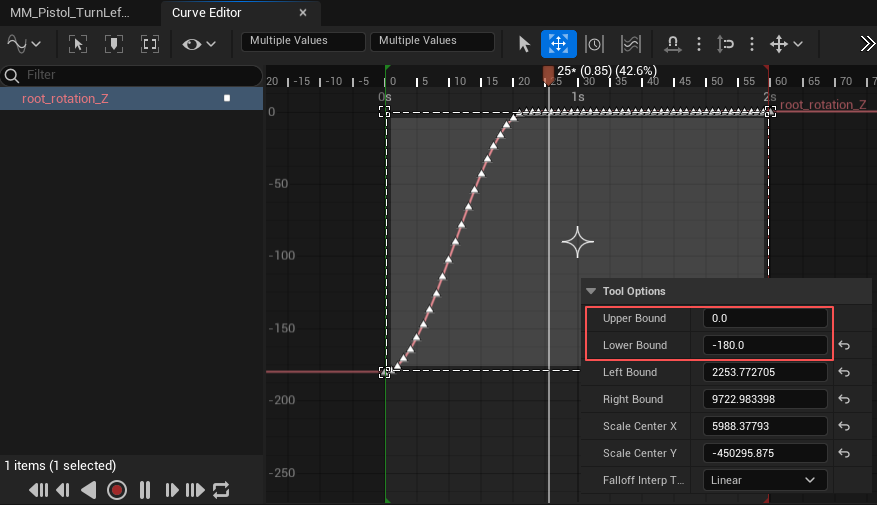Image resolution: width=877 pixels, height=505 pixels.
Task: Open the visibility options dropdown arrow
Action: (x=211, y=44)
